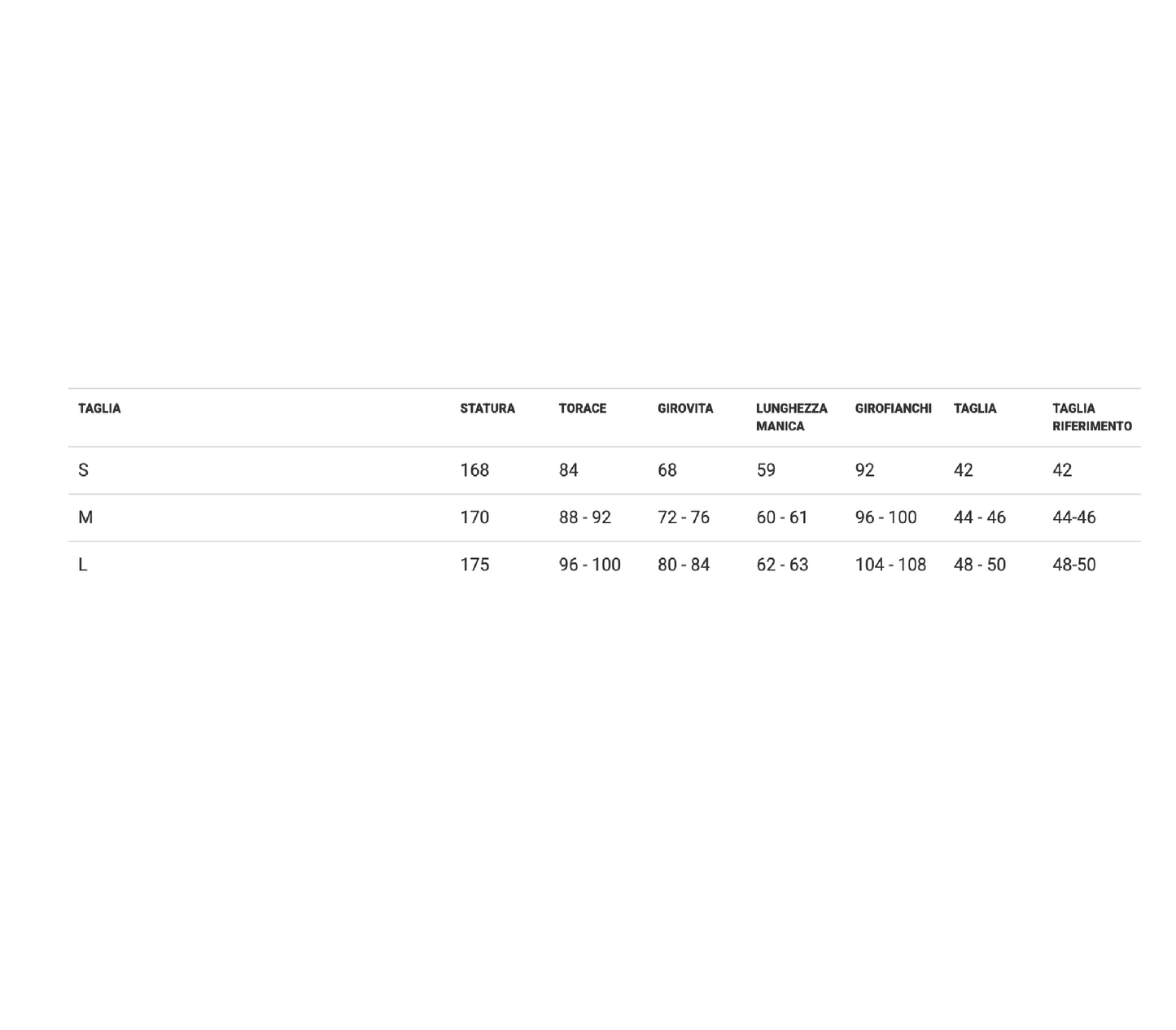Click the TAGLIA RIFERIMENTO column header
The width and height of the screenshot is (1176, 1030).
pos(1092,417)
